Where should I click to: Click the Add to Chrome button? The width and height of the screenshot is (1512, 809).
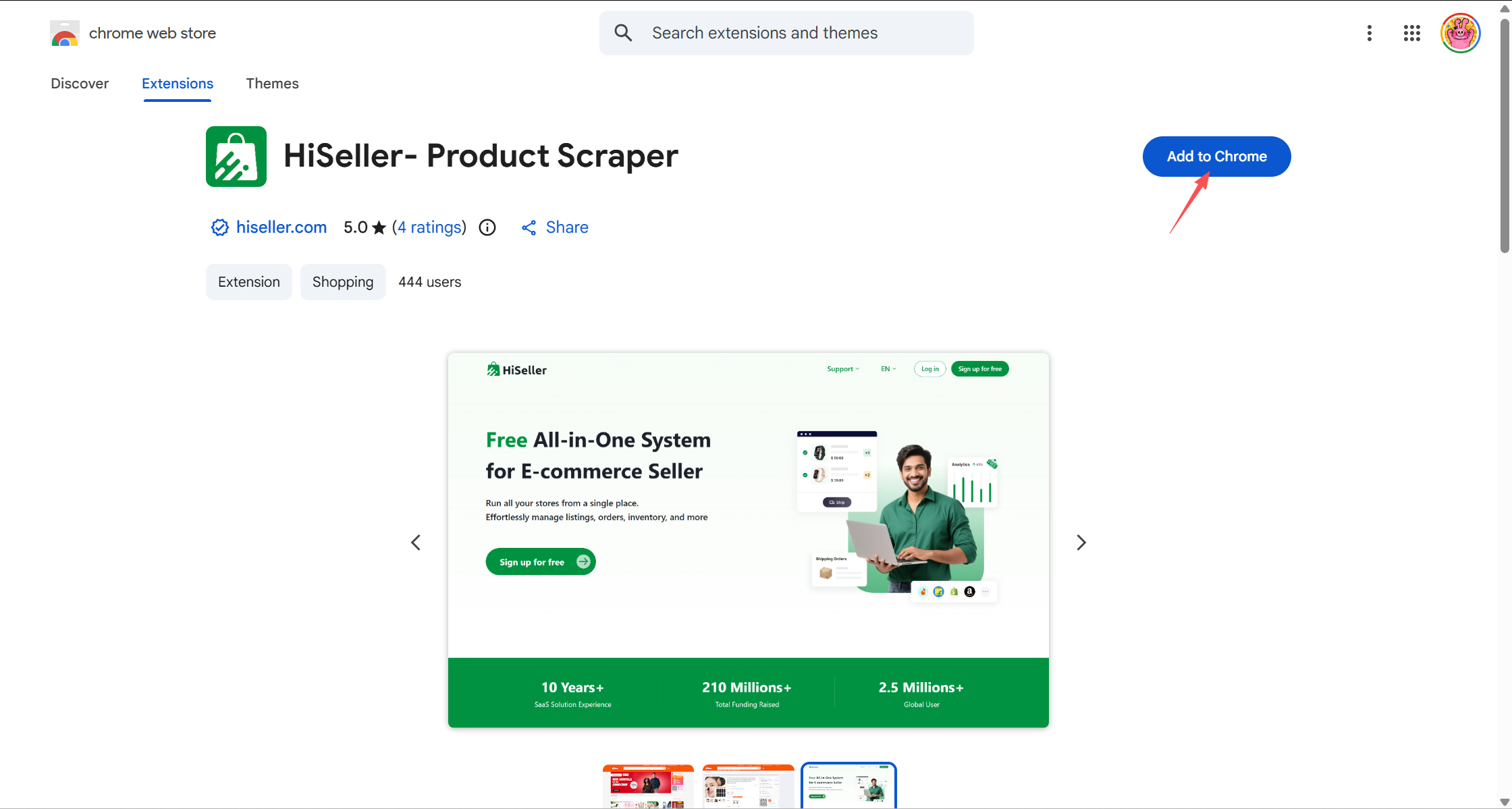[x=1216, y=157]
